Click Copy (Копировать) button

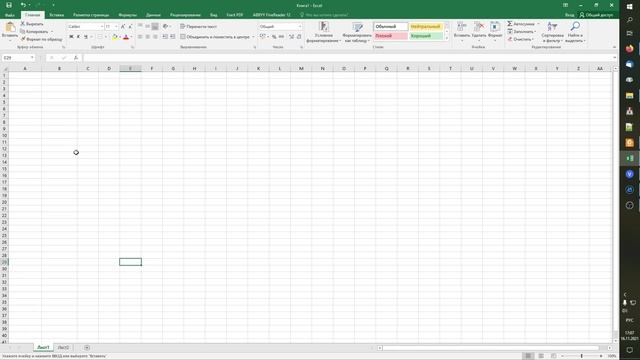[34, 31]
